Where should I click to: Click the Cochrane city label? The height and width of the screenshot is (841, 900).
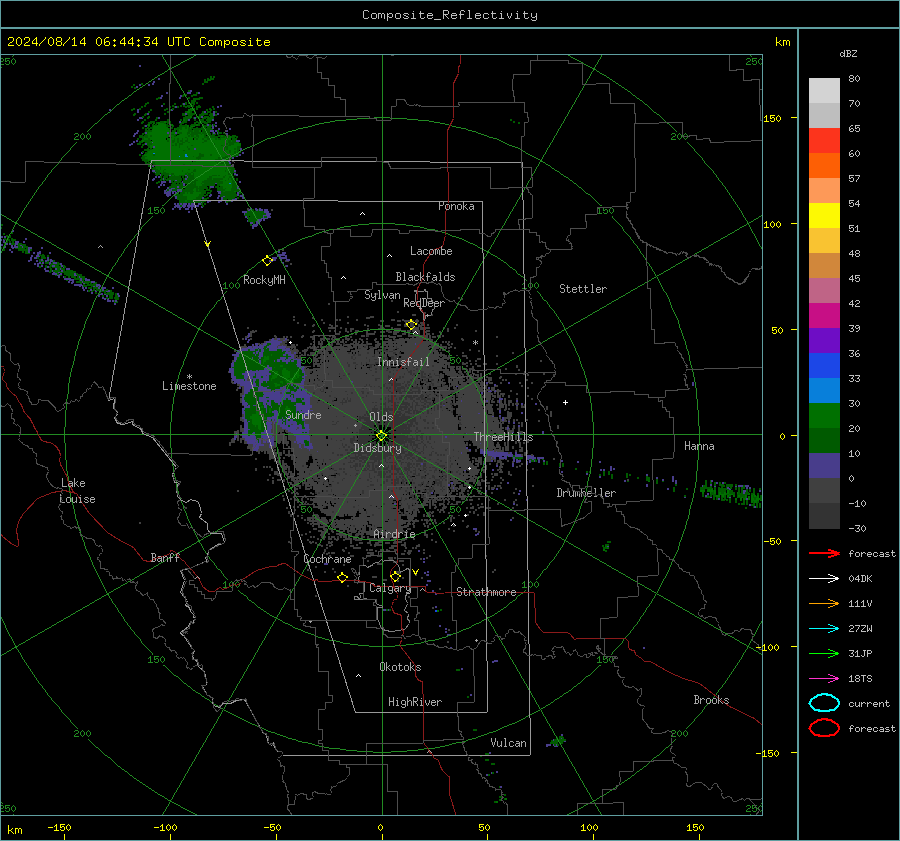pos(327,559)
